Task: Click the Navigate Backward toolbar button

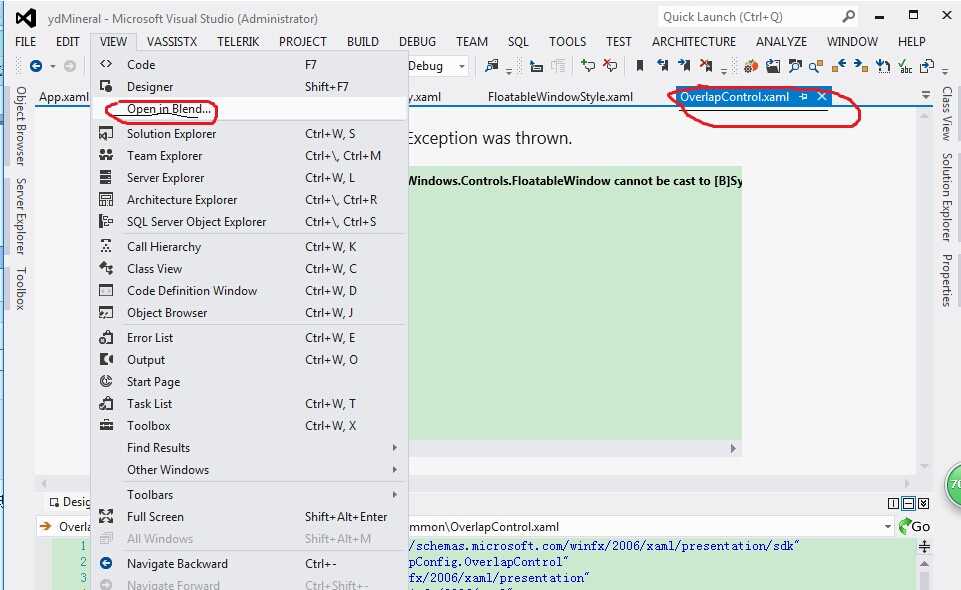Action: [x=36, y=66]
